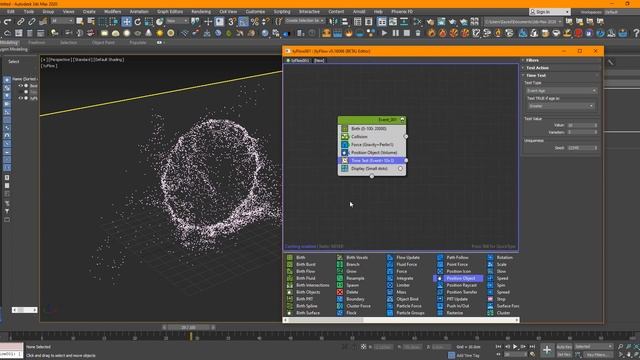Open the Workspaces dropdown

622,12
